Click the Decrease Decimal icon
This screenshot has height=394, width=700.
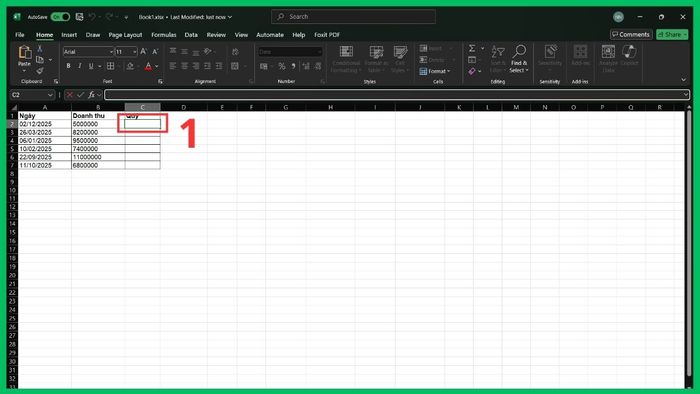[317, 66]
